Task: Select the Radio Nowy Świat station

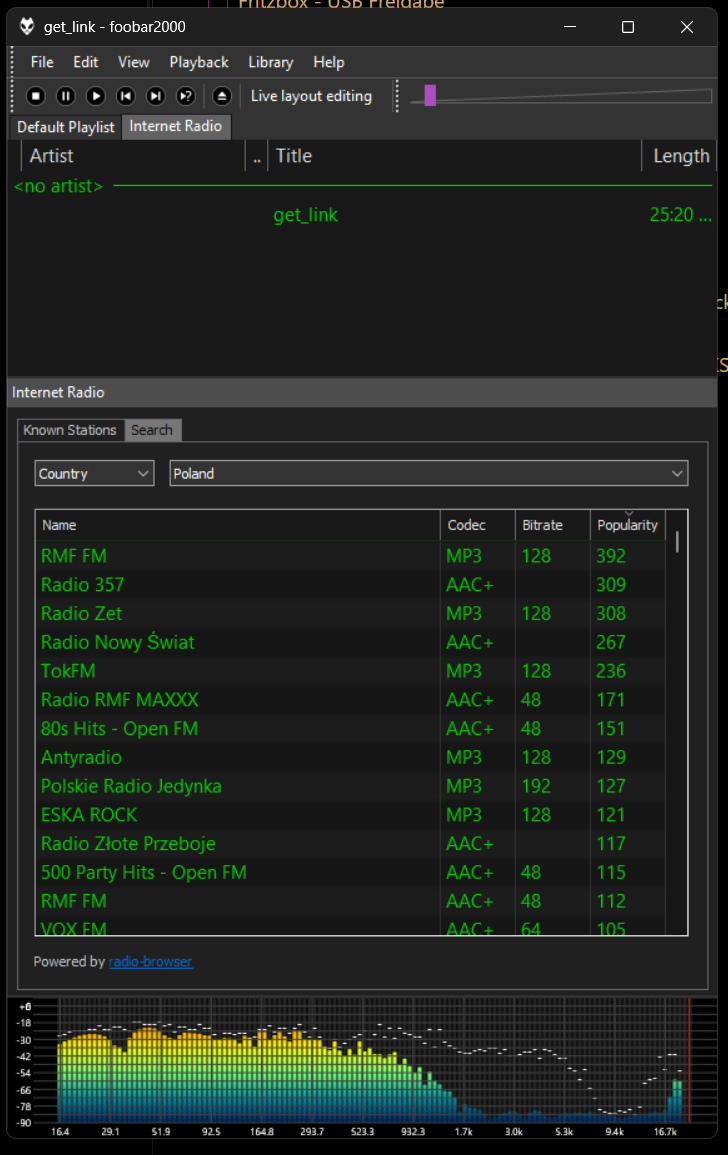Action: 118,642
